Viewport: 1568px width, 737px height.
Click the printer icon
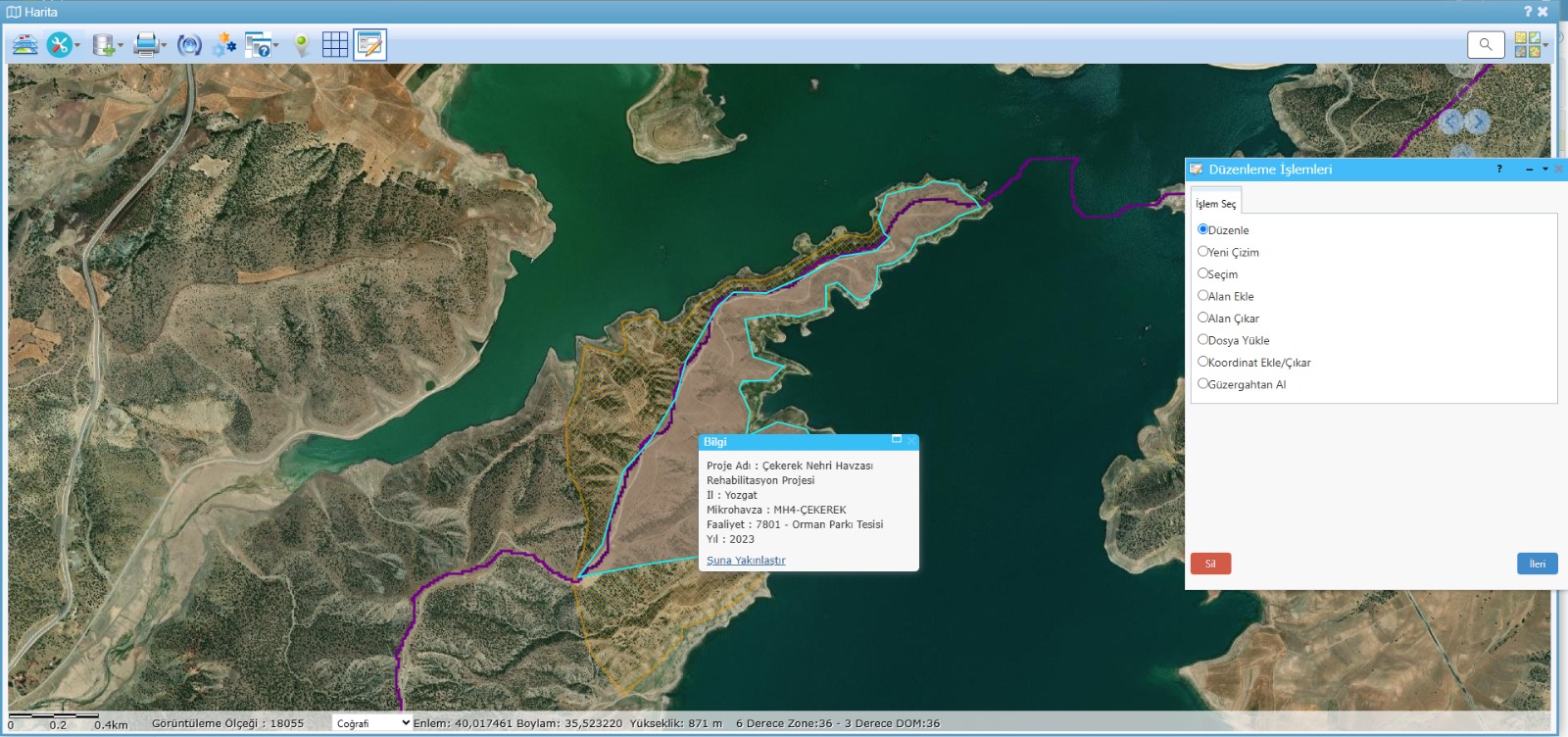(146, 45)
